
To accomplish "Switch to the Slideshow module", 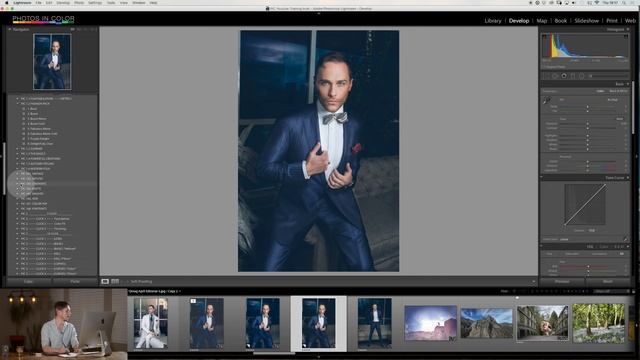I will [587, 20].
